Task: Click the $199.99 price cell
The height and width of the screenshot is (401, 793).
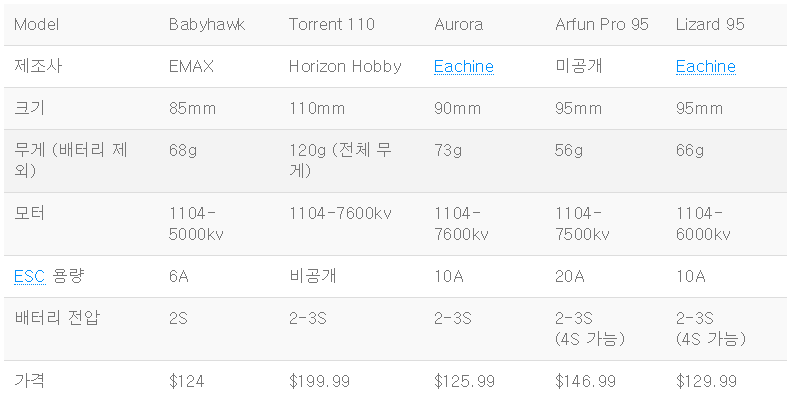Action: 319,381
